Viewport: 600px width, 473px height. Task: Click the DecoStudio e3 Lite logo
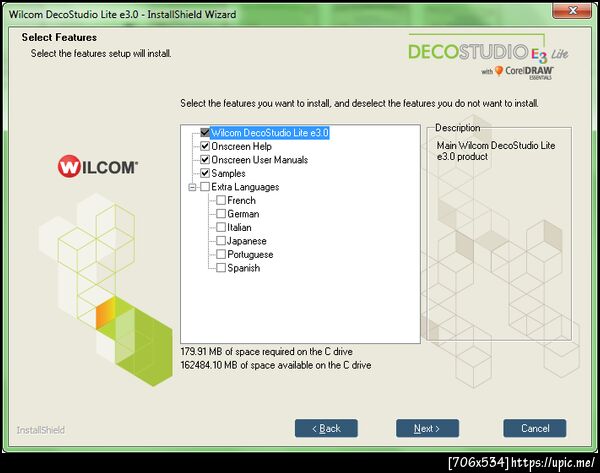point(488,53)
